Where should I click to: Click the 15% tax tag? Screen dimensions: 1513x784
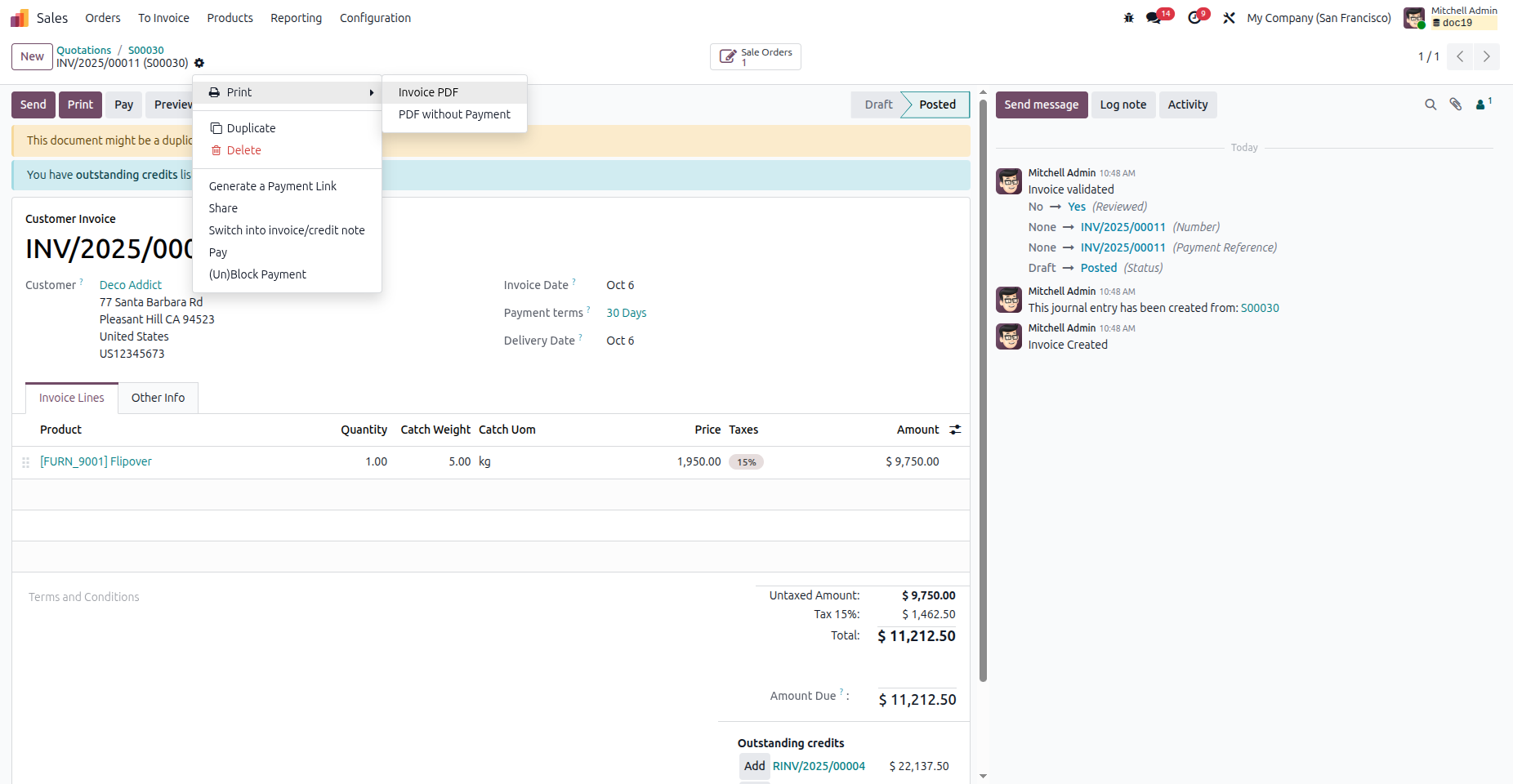click(746, 462)
